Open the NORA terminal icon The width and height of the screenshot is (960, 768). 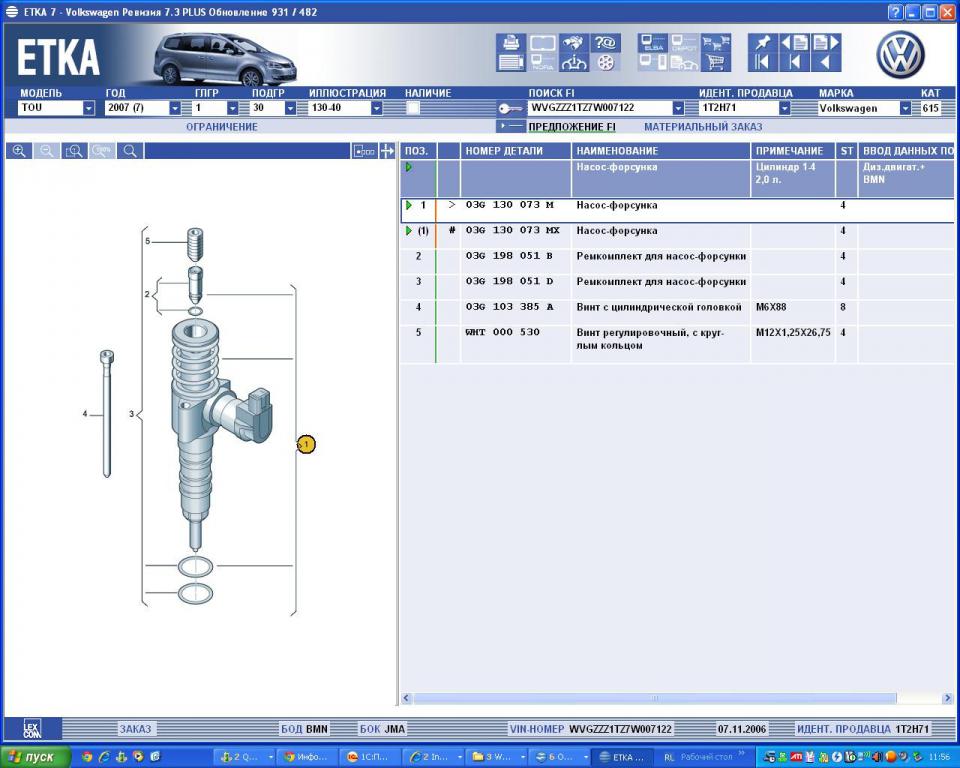click(542, 62)
